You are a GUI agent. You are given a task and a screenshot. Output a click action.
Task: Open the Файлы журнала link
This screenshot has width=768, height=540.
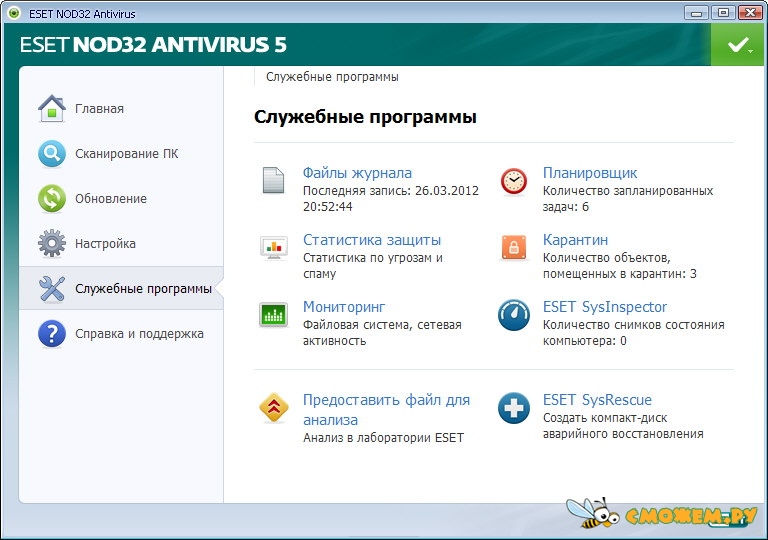pos(357,173)
